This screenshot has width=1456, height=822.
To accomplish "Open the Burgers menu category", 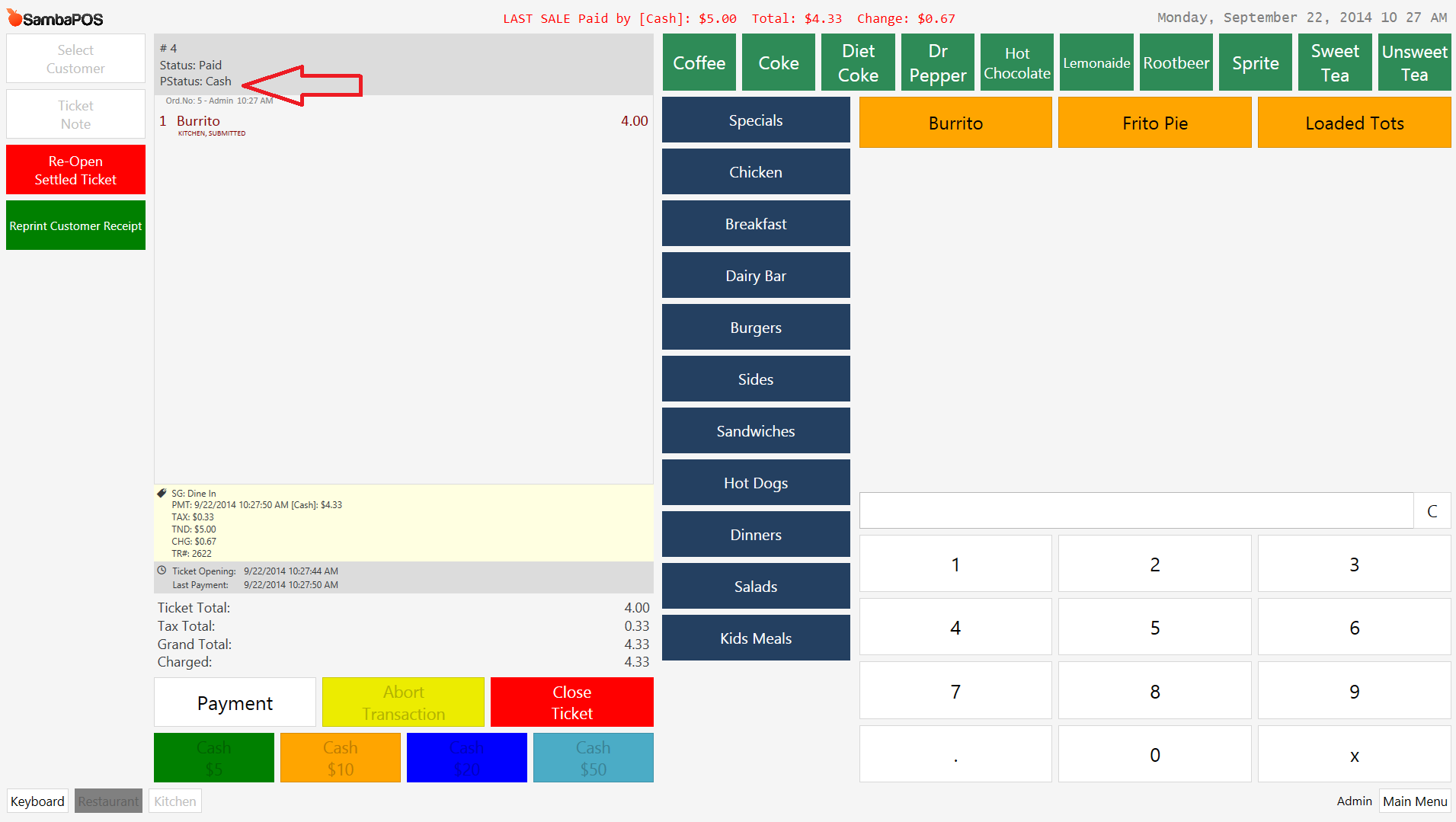I will [755, 328].
